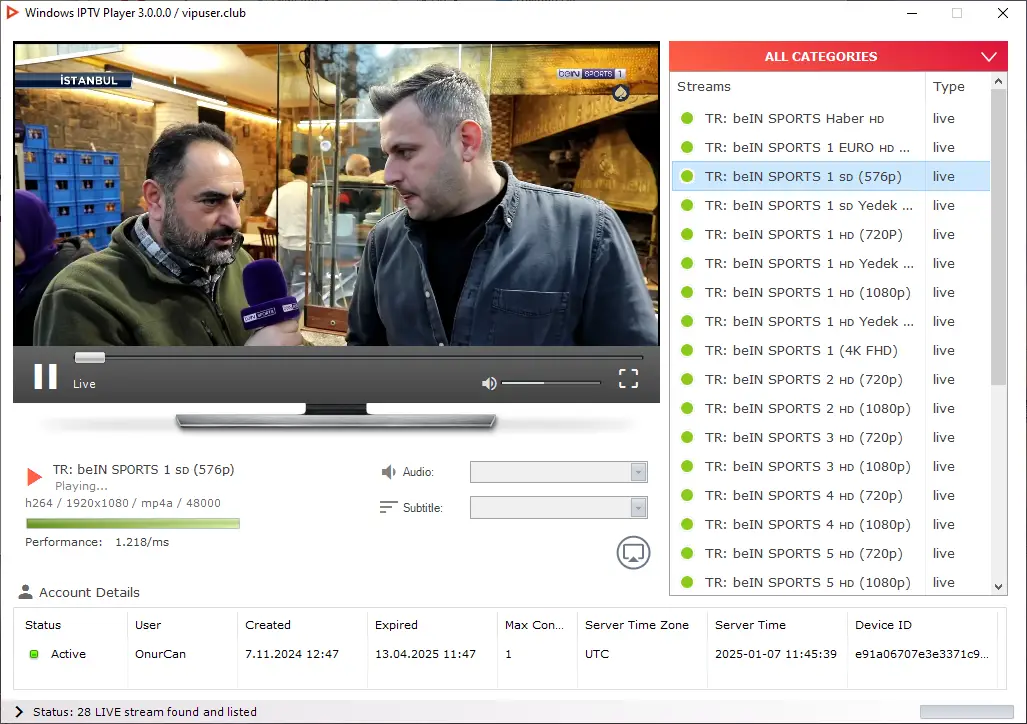
Task: Pause the live video playback
Action: pyautogui.click(x=45, y=377)
